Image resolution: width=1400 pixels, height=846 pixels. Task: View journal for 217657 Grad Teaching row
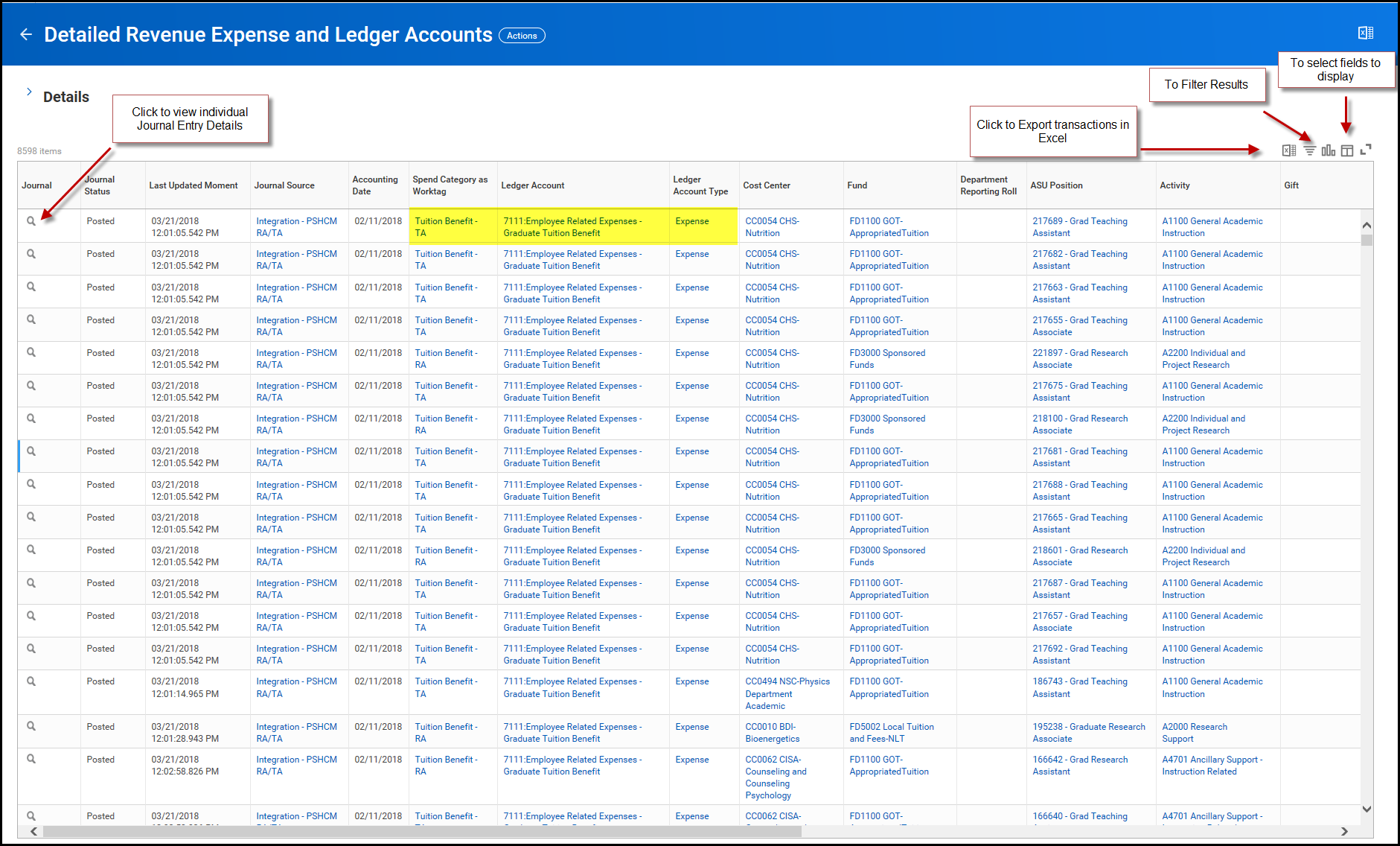coord(31,616)
